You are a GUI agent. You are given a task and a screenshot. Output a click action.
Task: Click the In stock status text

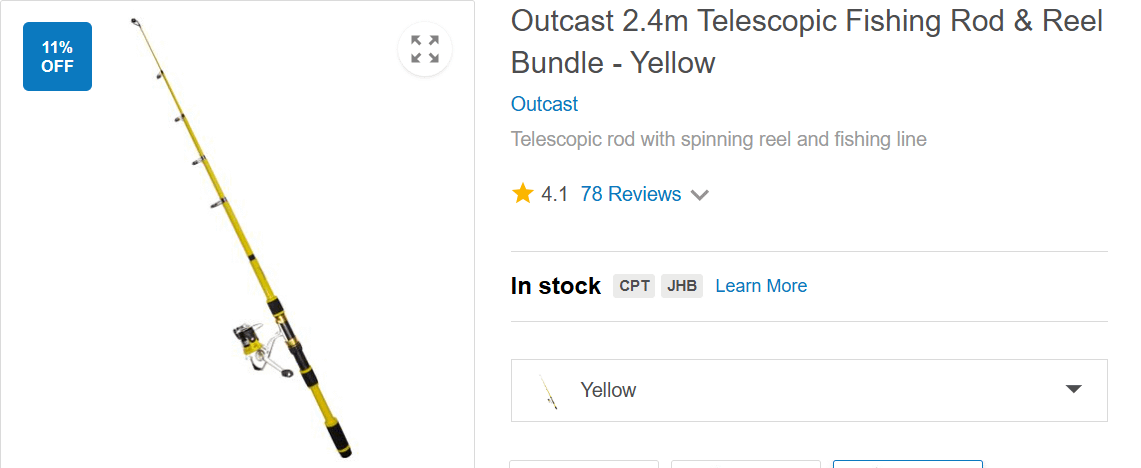coord(555,286)
